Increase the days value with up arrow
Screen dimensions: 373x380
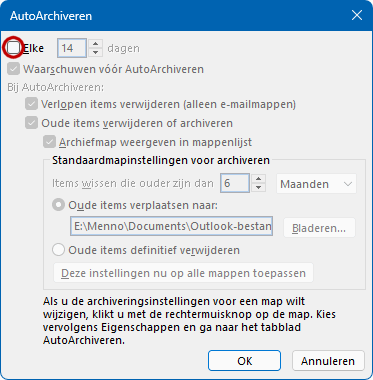point(96,44)
